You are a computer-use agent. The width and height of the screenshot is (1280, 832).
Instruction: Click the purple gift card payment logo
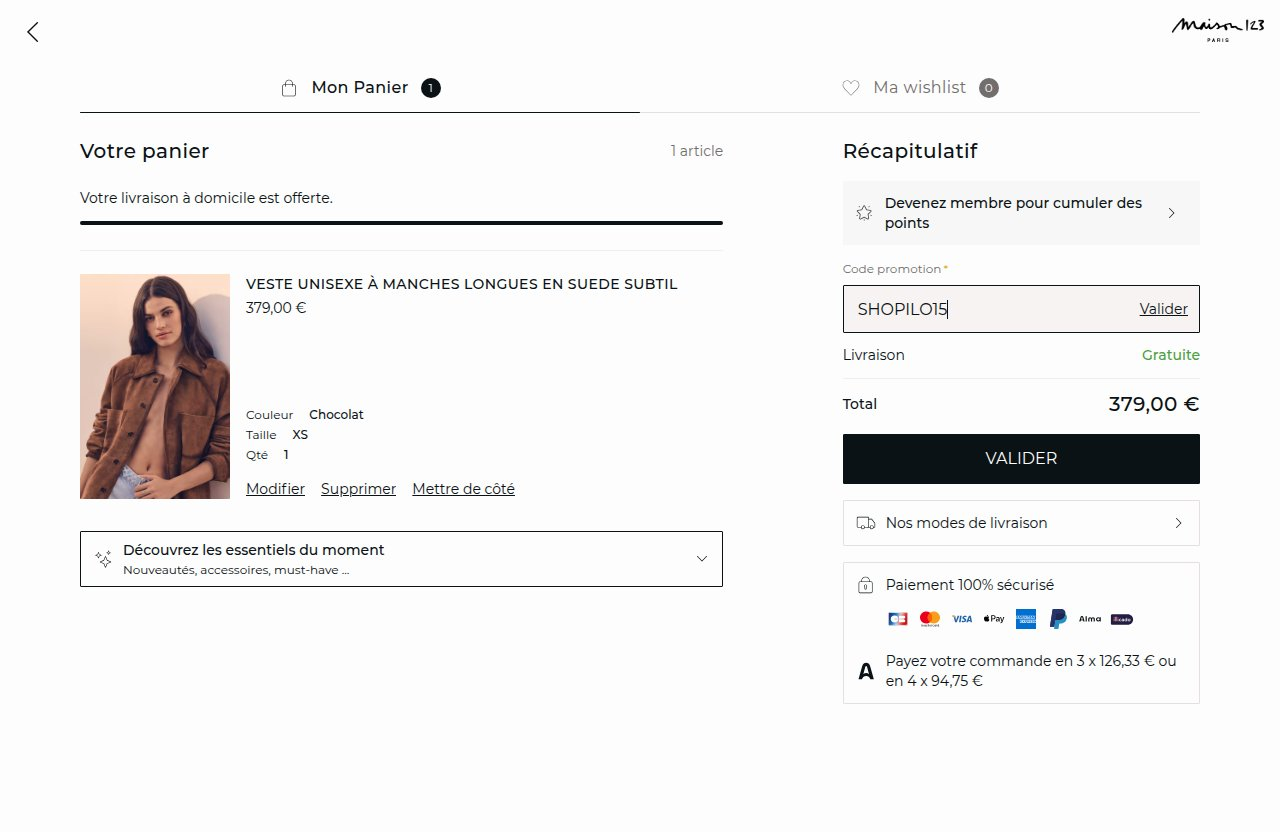pyautogui.click(x=1122, y=619)
